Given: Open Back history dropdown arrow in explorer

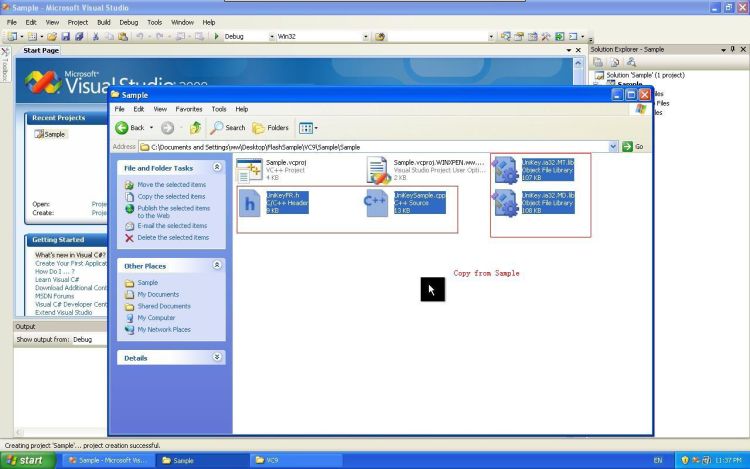Looking at the screenshot, I should tap(151, 128).
